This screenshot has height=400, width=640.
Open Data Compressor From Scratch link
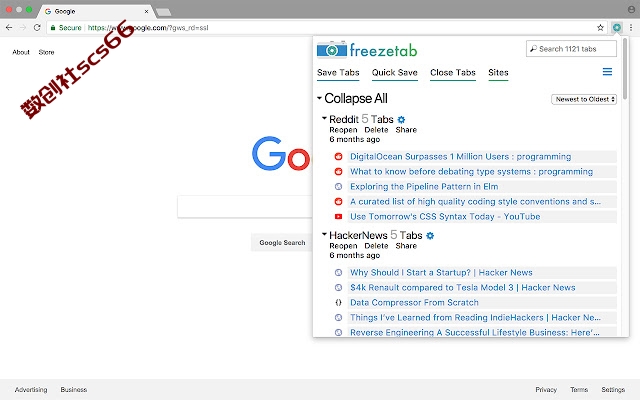pos(414,302)
